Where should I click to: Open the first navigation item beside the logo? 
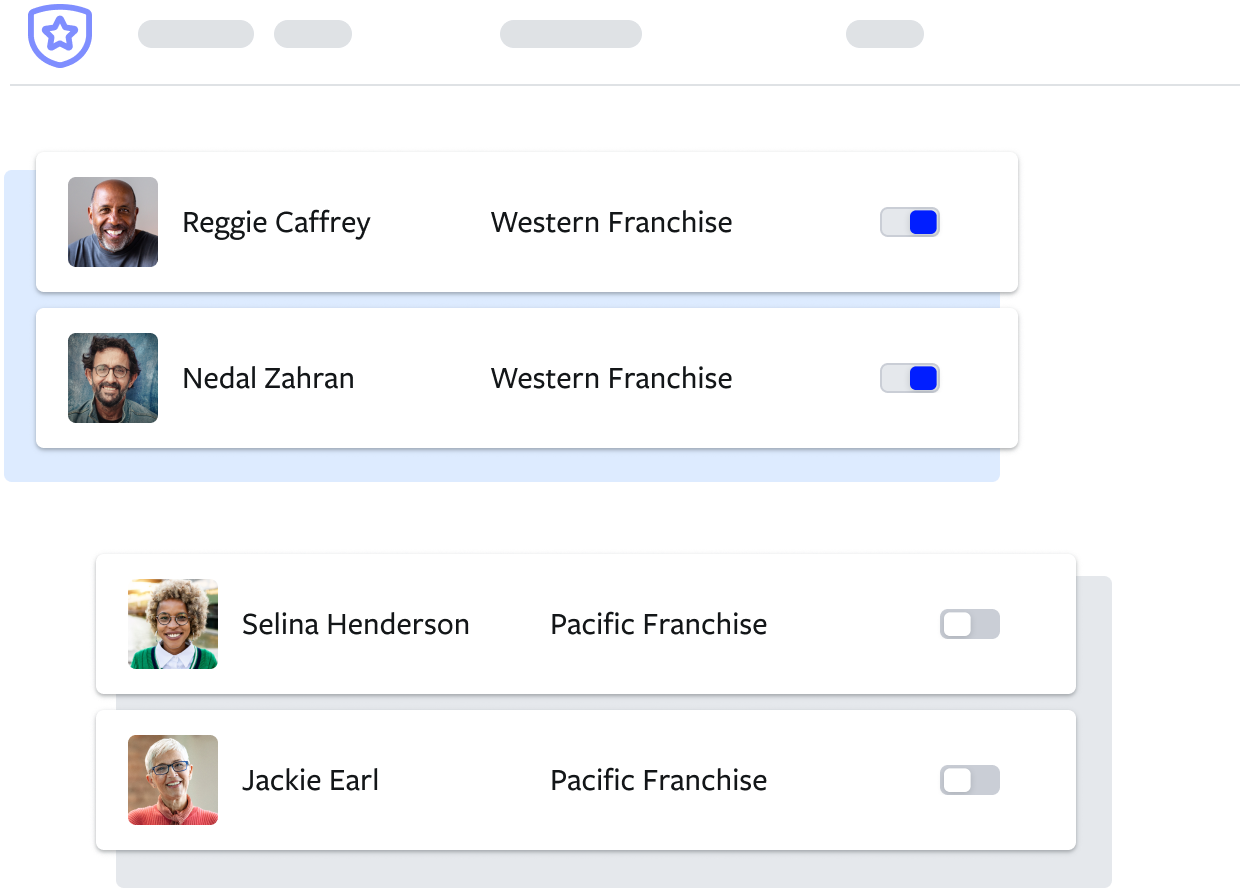point(196,34)
